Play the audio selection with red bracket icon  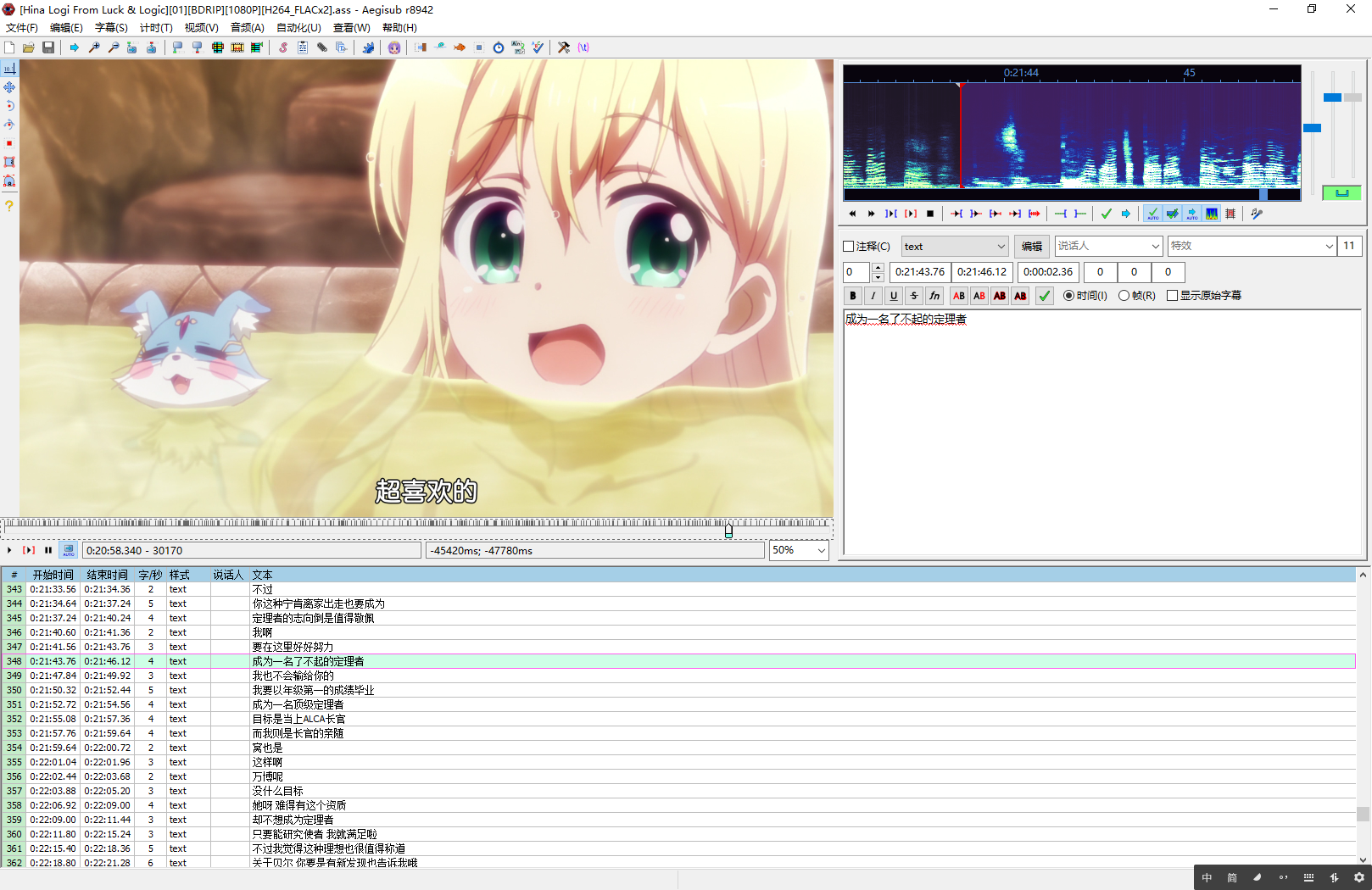[911, 214]
